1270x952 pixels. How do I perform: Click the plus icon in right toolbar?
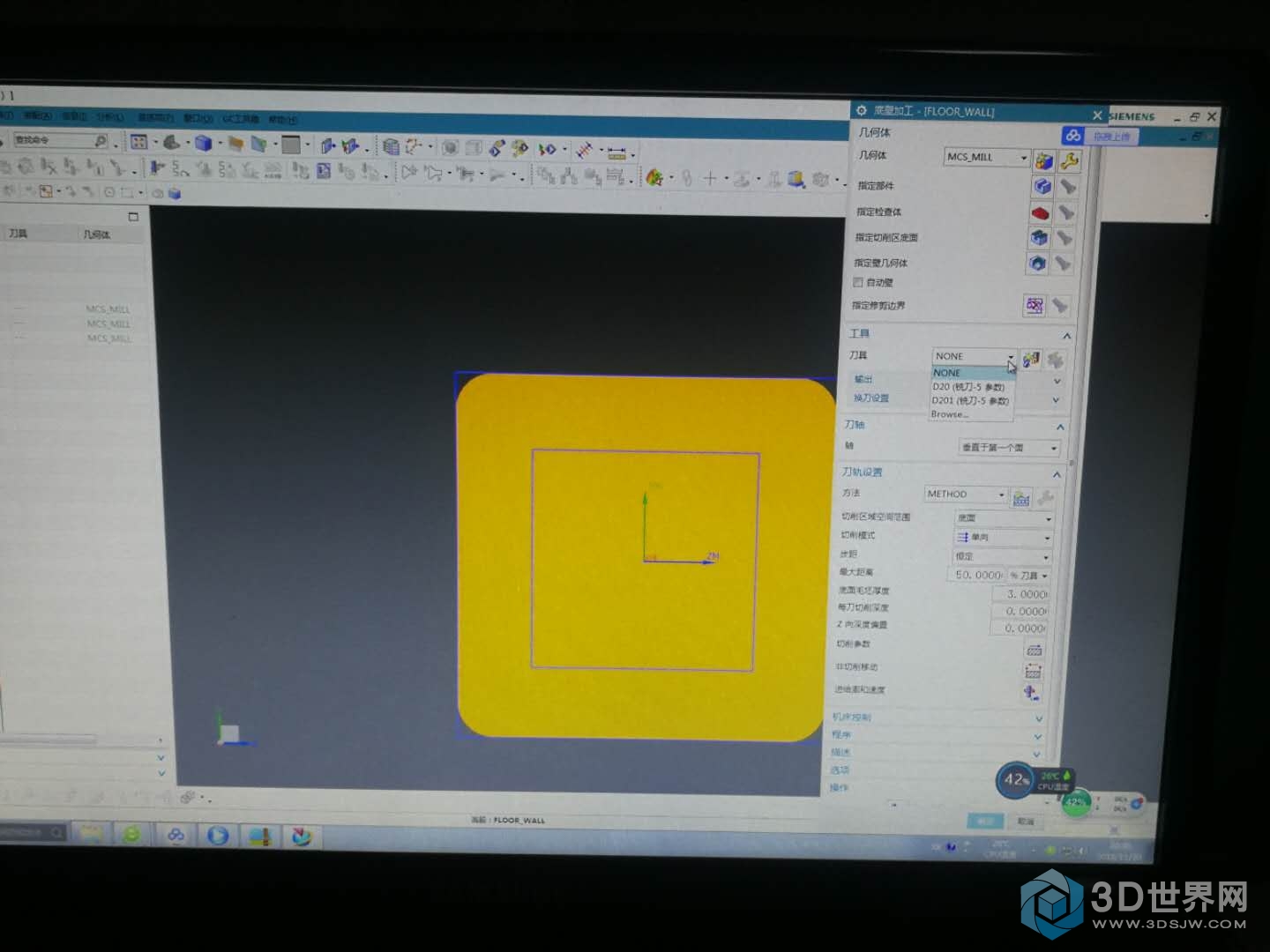pos(710,179)
